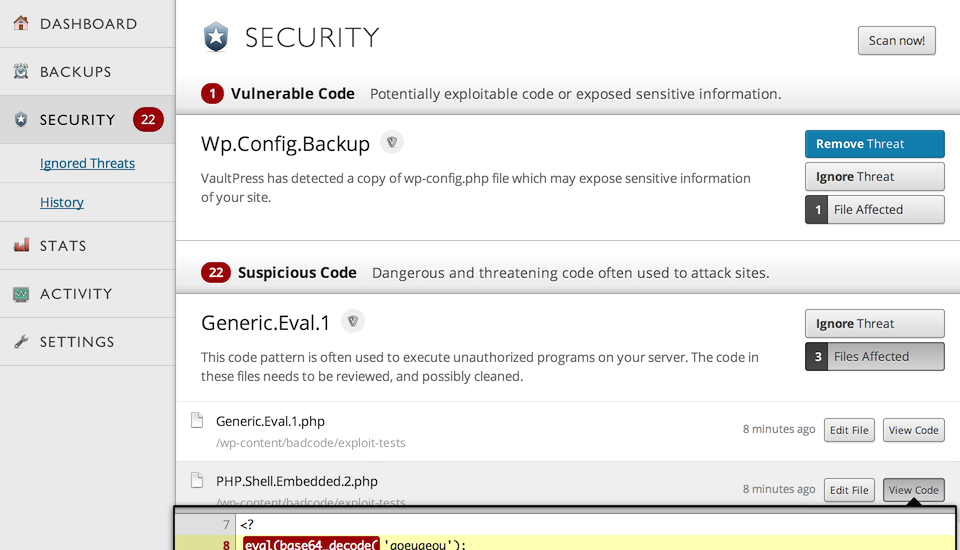Click the Activity monitor icon
Viewport: 960px width, 550px height.
[21, 294]
